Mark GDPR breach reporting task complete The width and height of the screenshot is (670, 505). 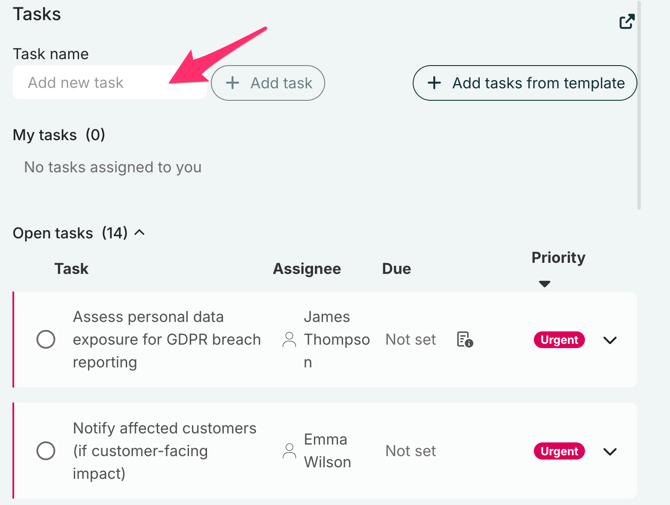coord(46,340)
